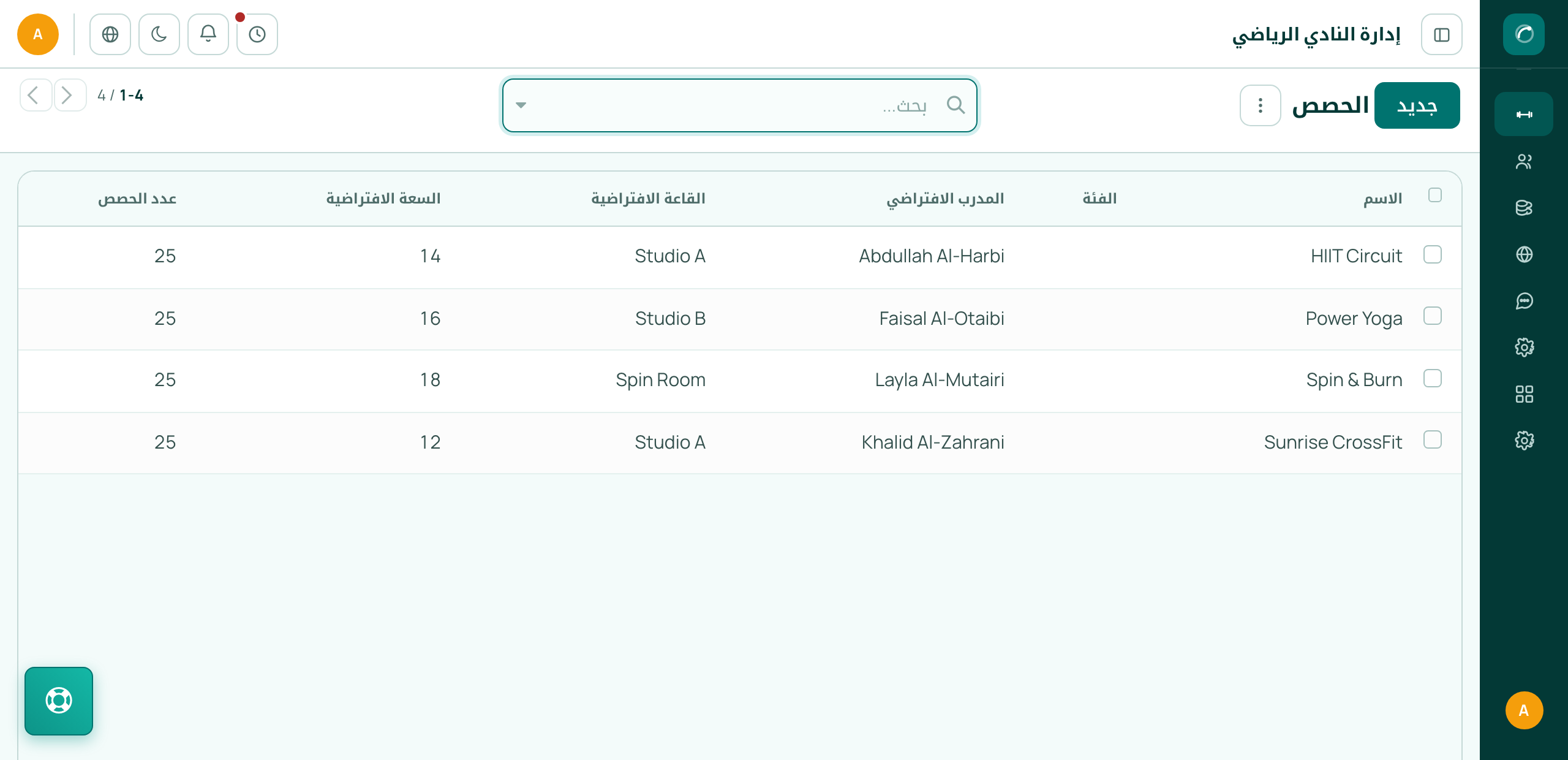Check the HIIT Circuit row checkbox
The image size is (1568, 760).
[x=1432, y=255]
